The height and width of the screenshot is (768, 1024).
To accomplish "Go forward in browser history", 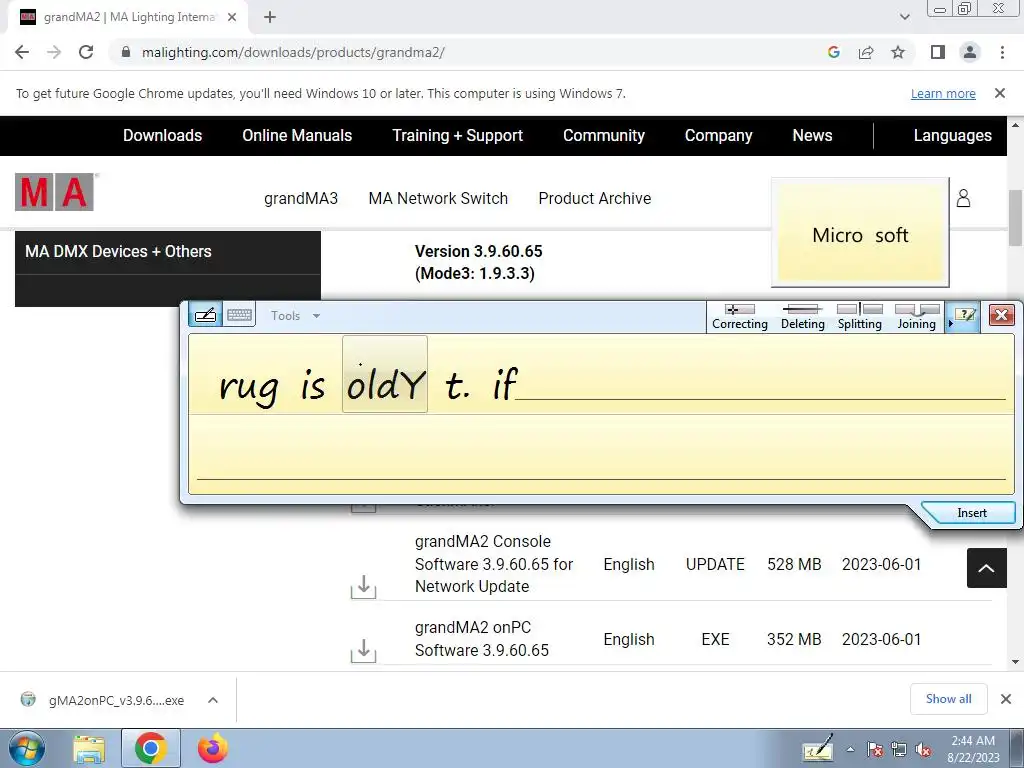I will click(54, 52).
